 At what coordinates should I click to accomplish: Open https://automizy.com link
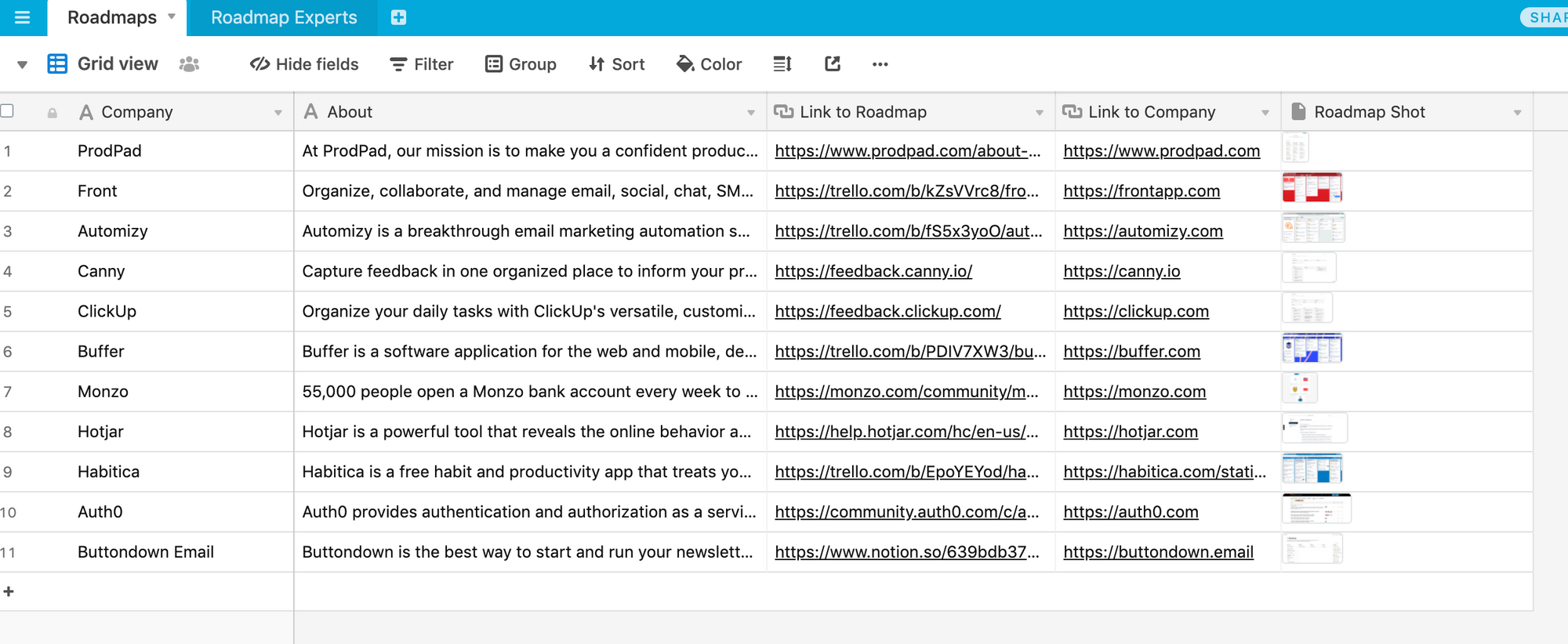[1143, 230]
